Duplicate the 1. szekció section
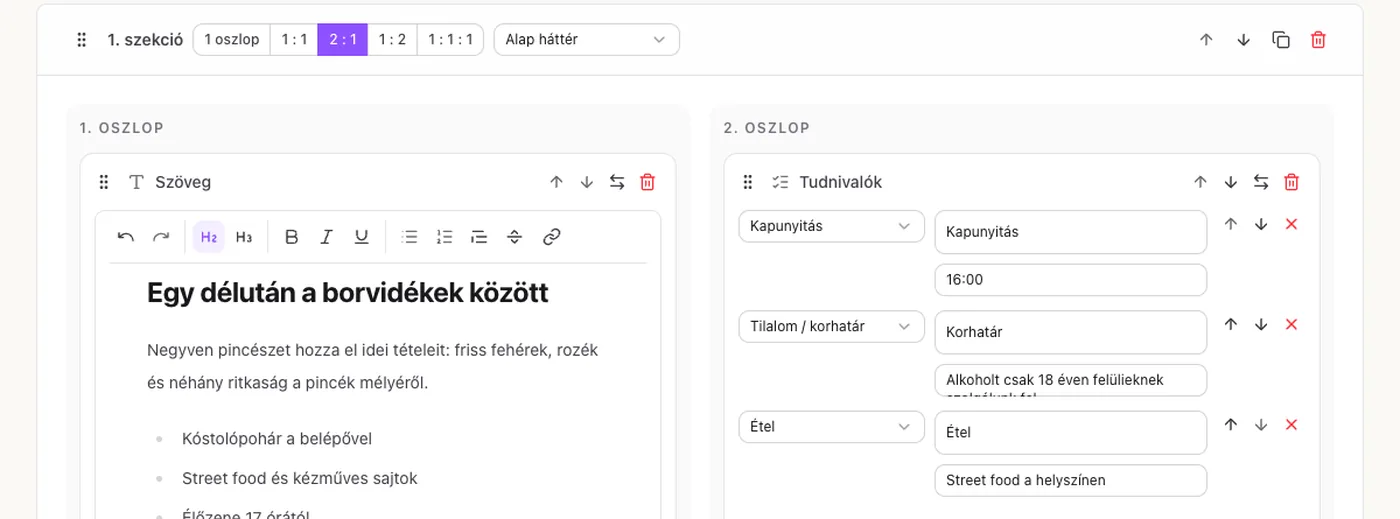The image size is (1400, 519). 1281,40
